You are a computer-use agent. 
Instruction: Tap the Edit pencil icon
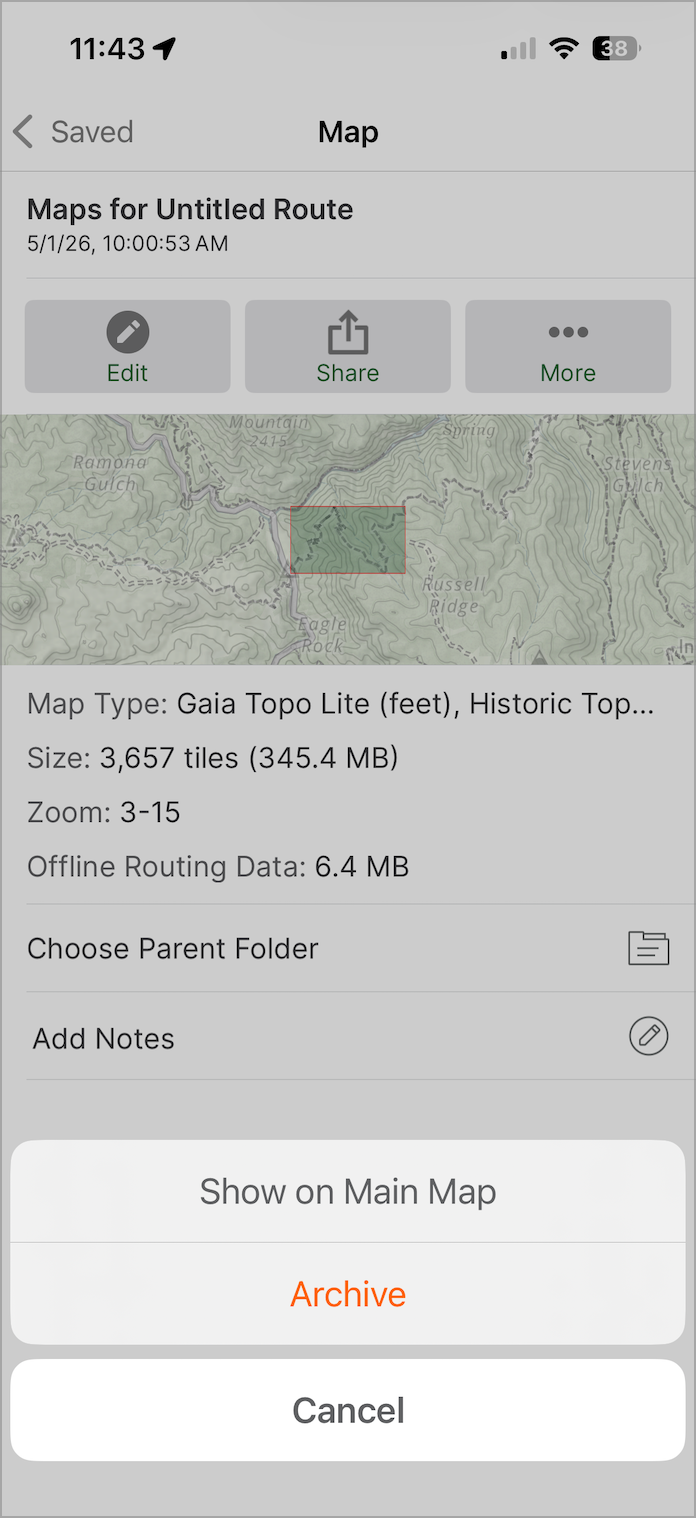(x=128, y=332)
